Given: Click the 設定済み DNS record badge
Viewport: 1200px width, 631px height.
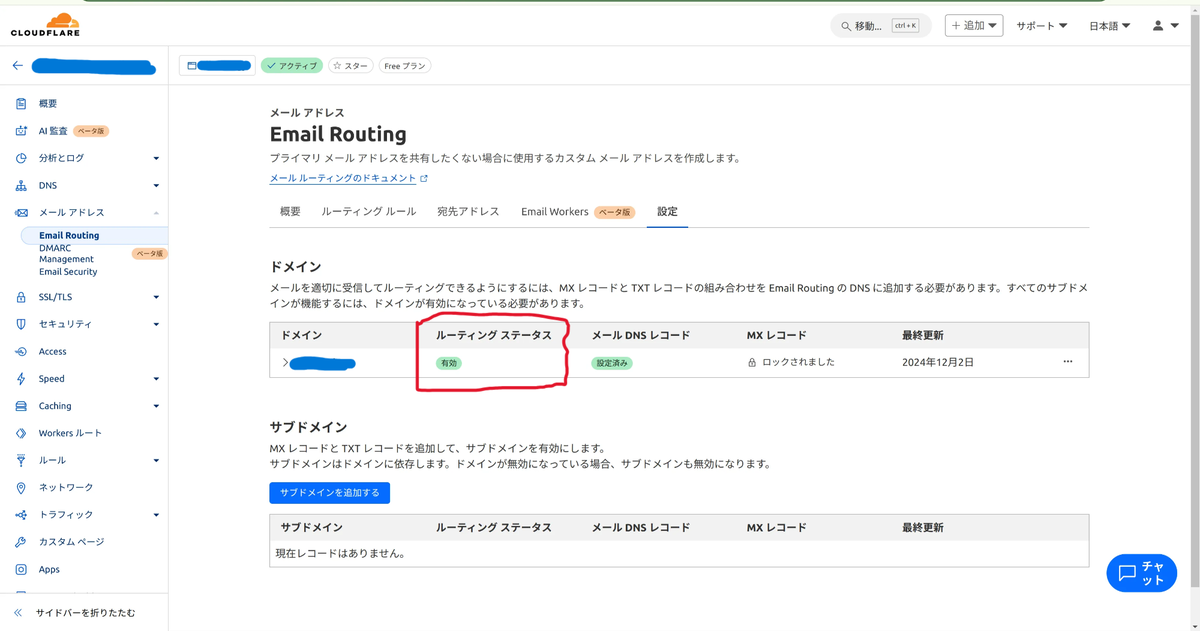Looking at the screenshot, I should tap(612, 363).
